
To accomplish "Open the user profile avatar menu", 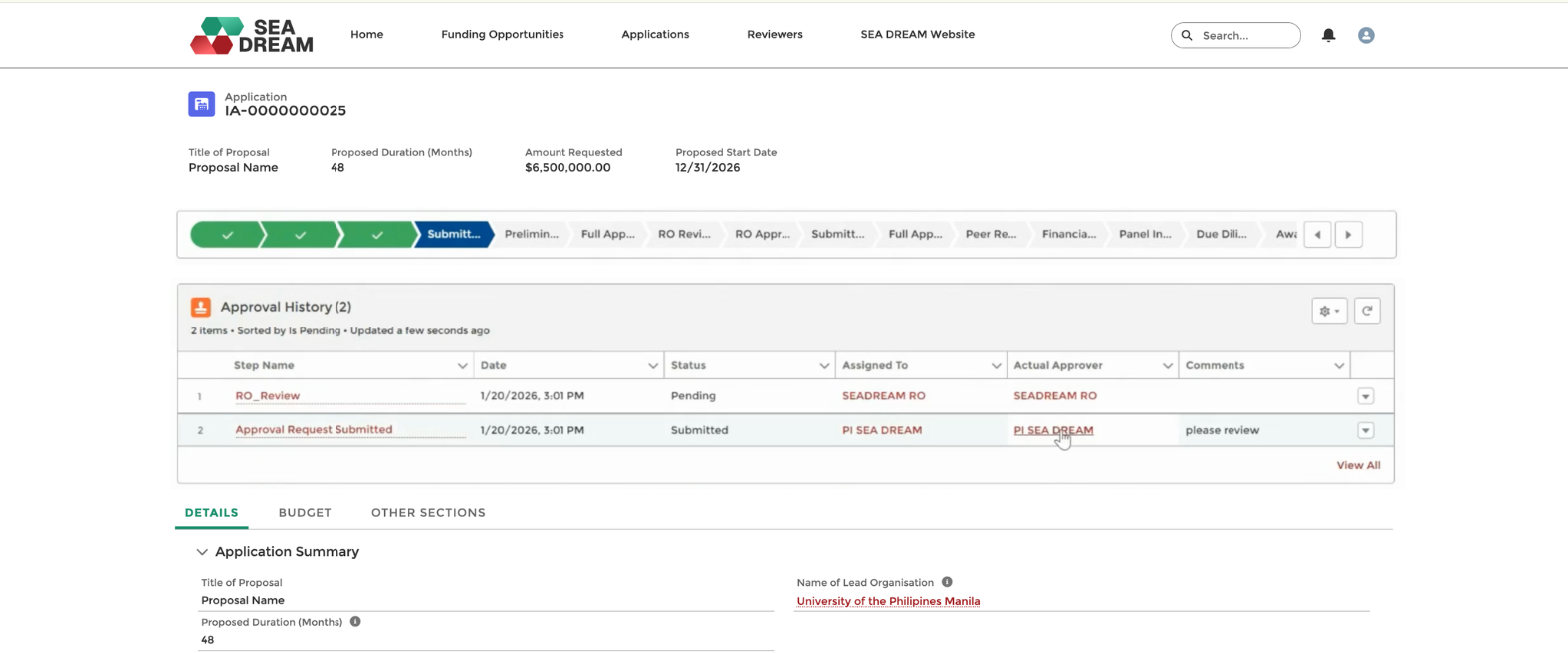I will coord(1366,35).
